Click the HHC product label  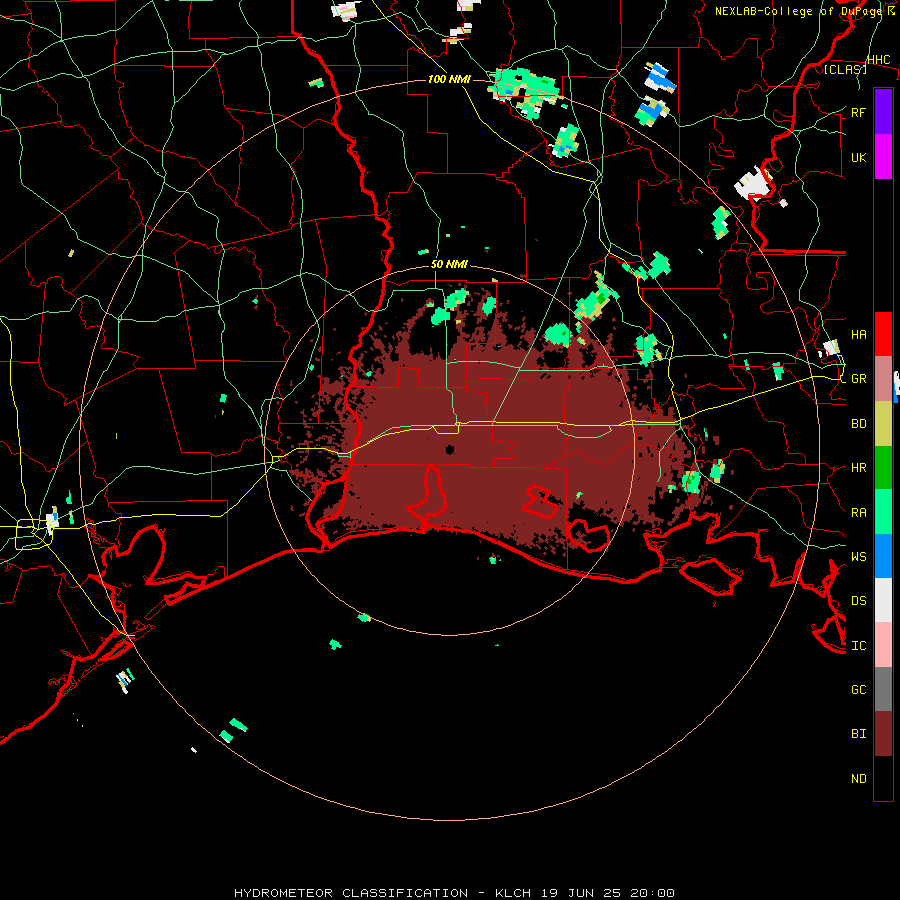878,60
